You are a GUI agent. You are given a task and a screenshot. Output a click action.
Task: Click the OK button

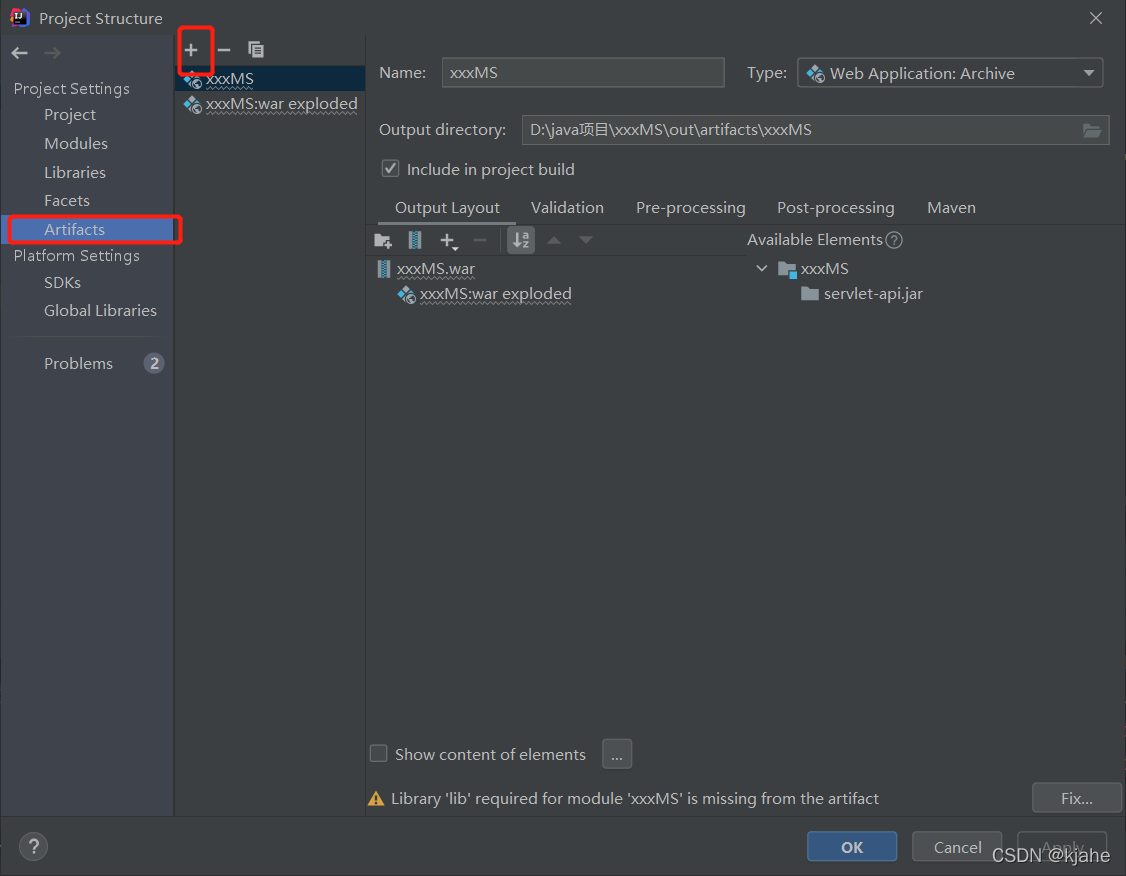point(852,847)
